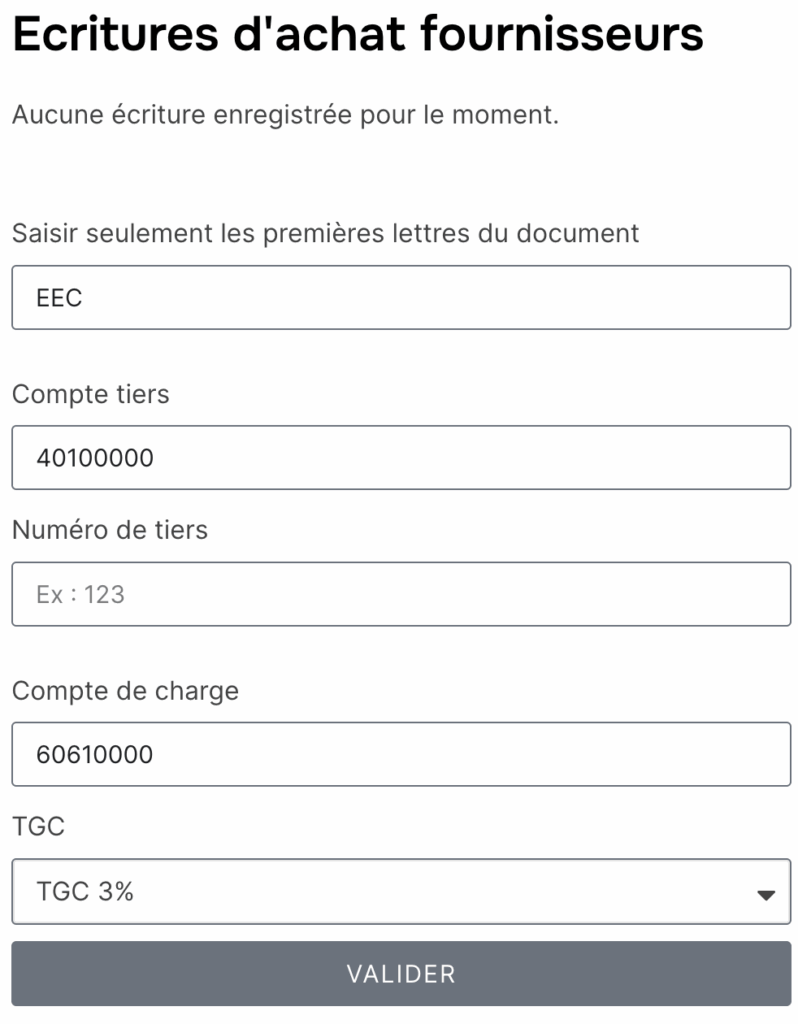Click the "Numéro de tiers" label

(x=109, y=529)
